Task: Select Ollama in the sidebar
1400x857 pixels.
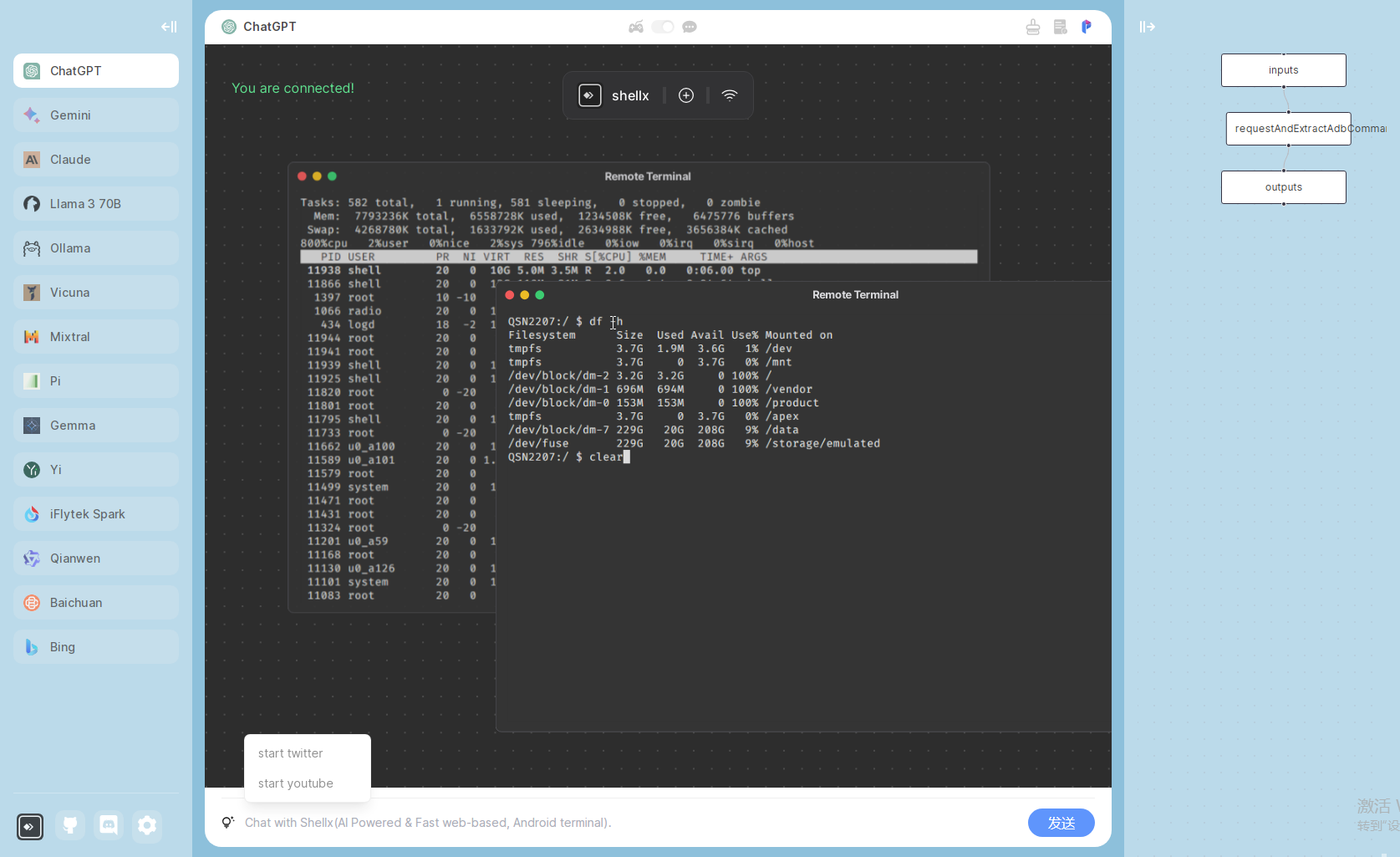Action: point(96,248)
